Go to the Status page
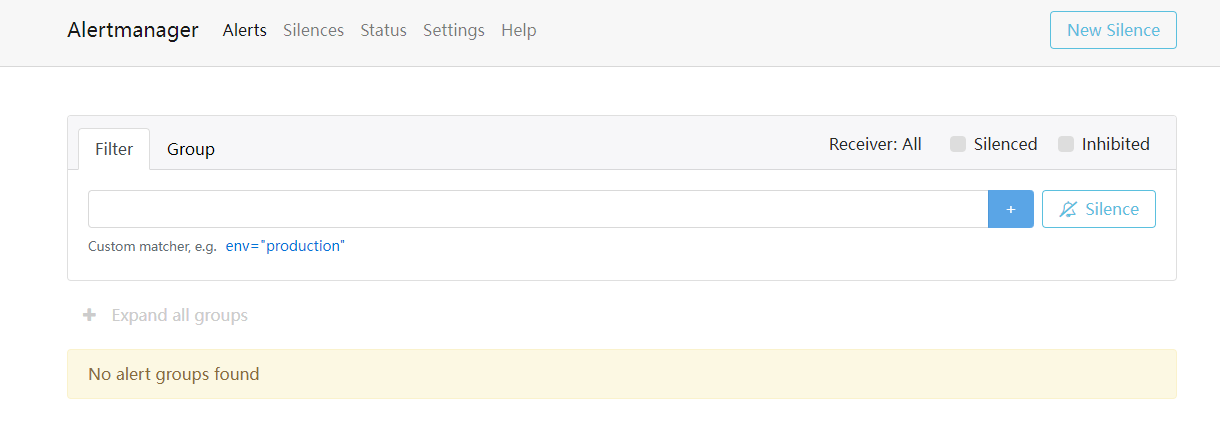The height and width of the screenshot is (442, 1220). coord(383,30)
